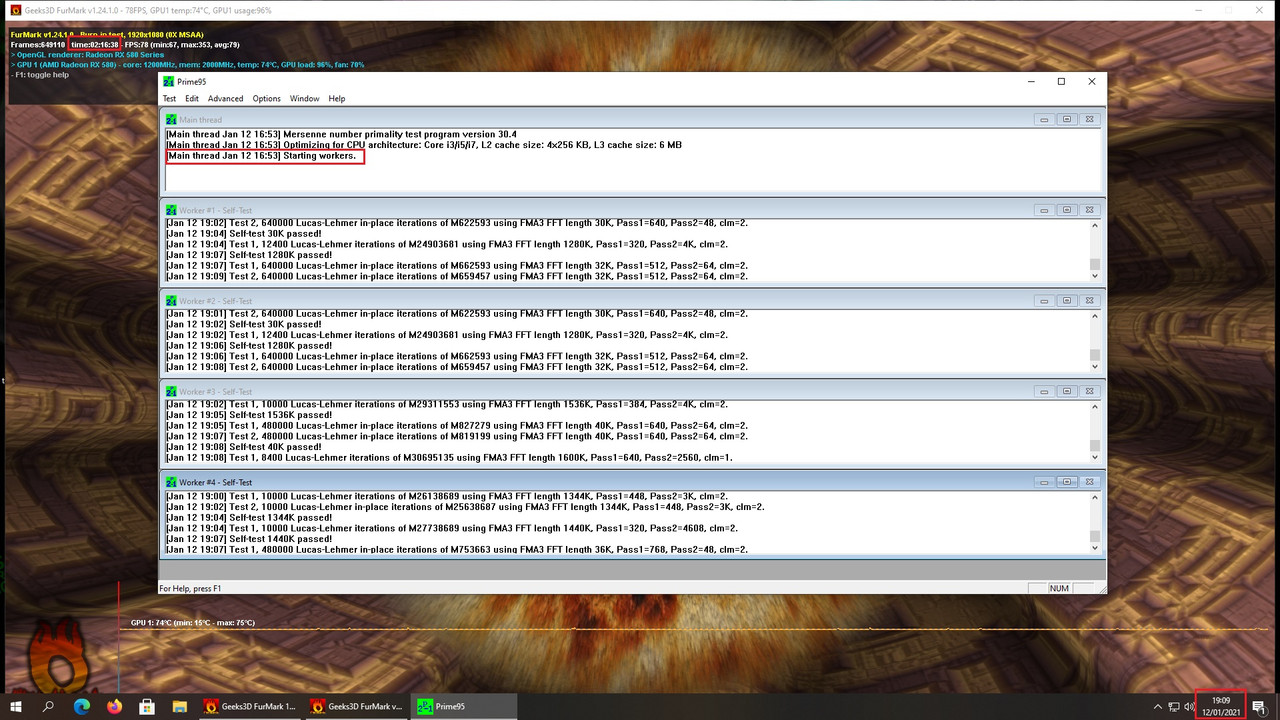1280x720 pixels.
Task: Open the Windows Start menu
Action: (x=16, y=706)
